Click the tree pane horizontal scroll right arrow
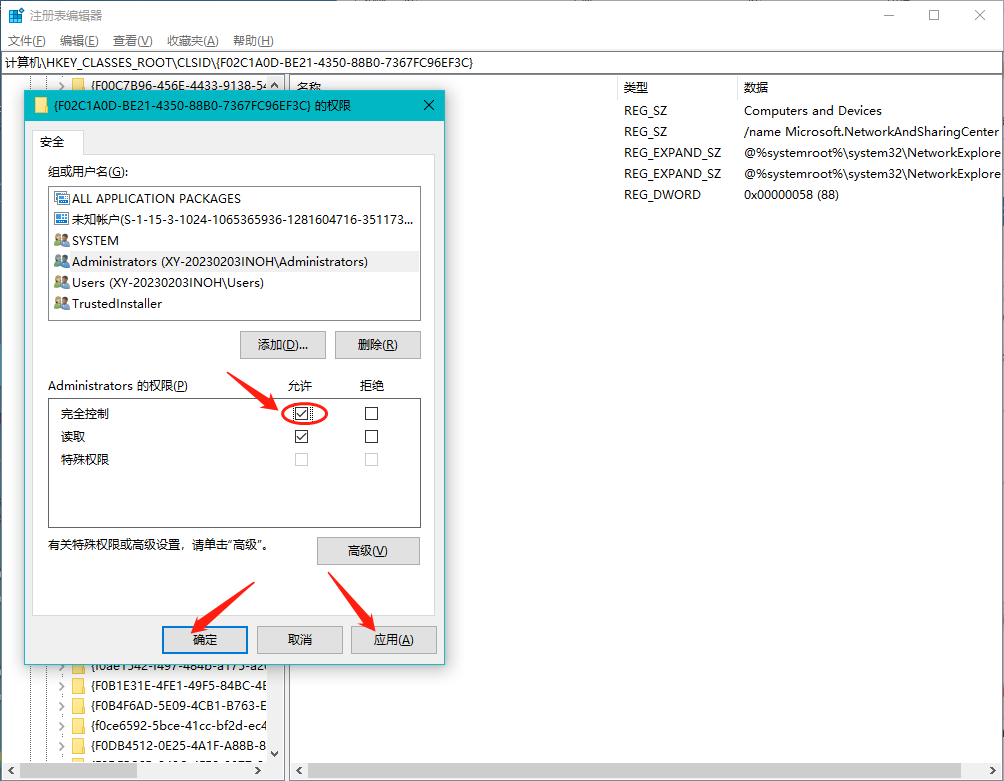The height and width of the screenshot is (781, 1004). click(x=258, y=770)
